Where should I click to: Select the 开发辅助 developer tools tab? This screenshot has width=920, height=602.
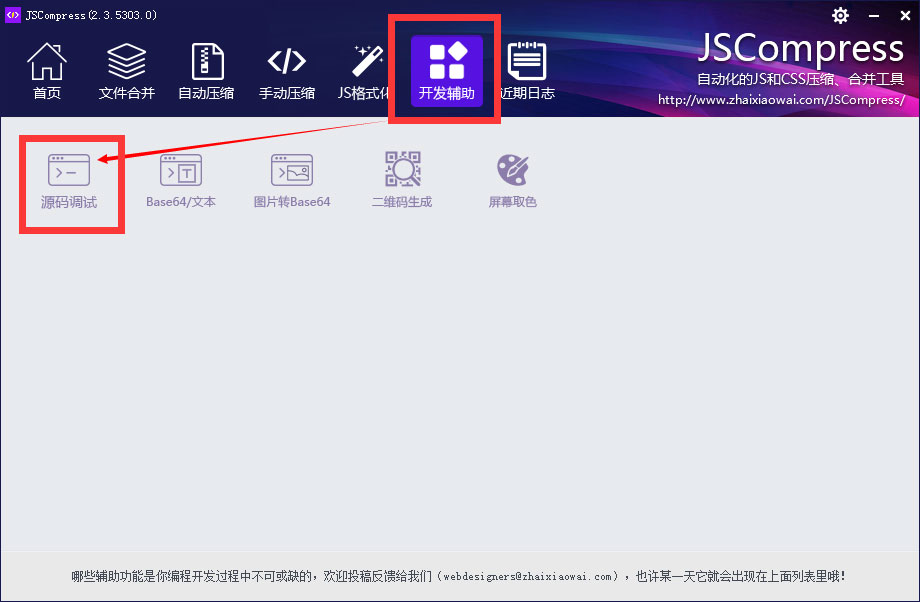[x=447, y=71]
